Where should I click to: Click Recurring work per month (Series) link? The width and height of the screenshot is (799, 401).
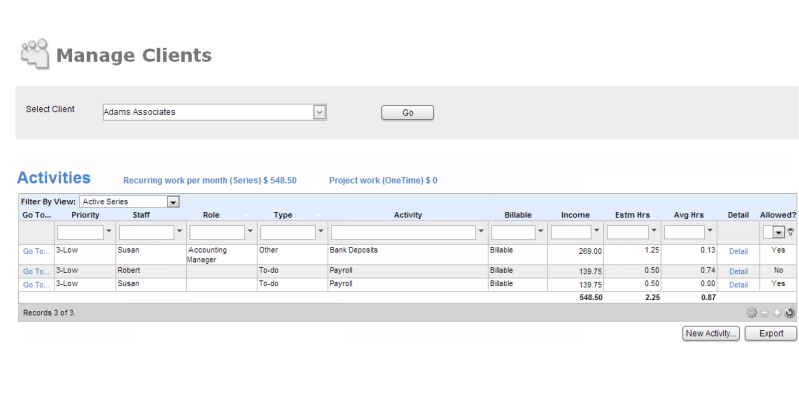(210, 180)
